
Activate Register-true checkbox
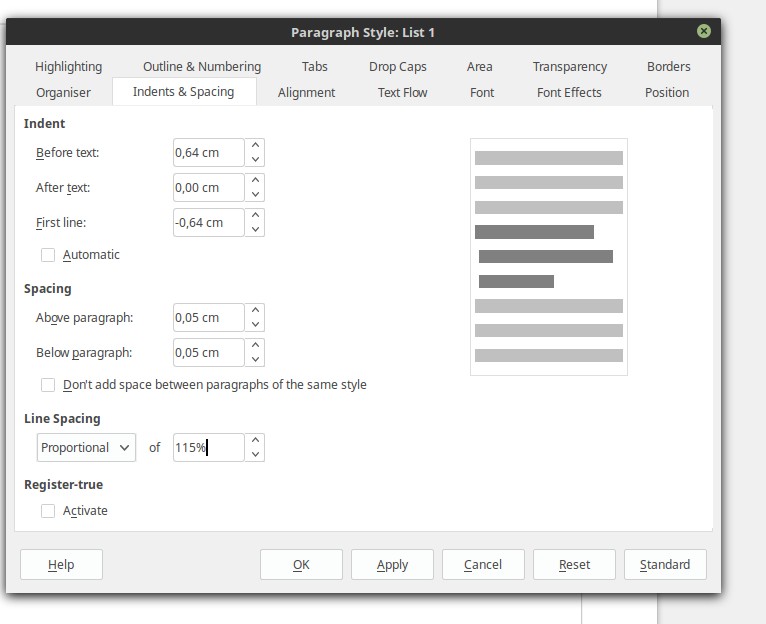tap(48, 511)
